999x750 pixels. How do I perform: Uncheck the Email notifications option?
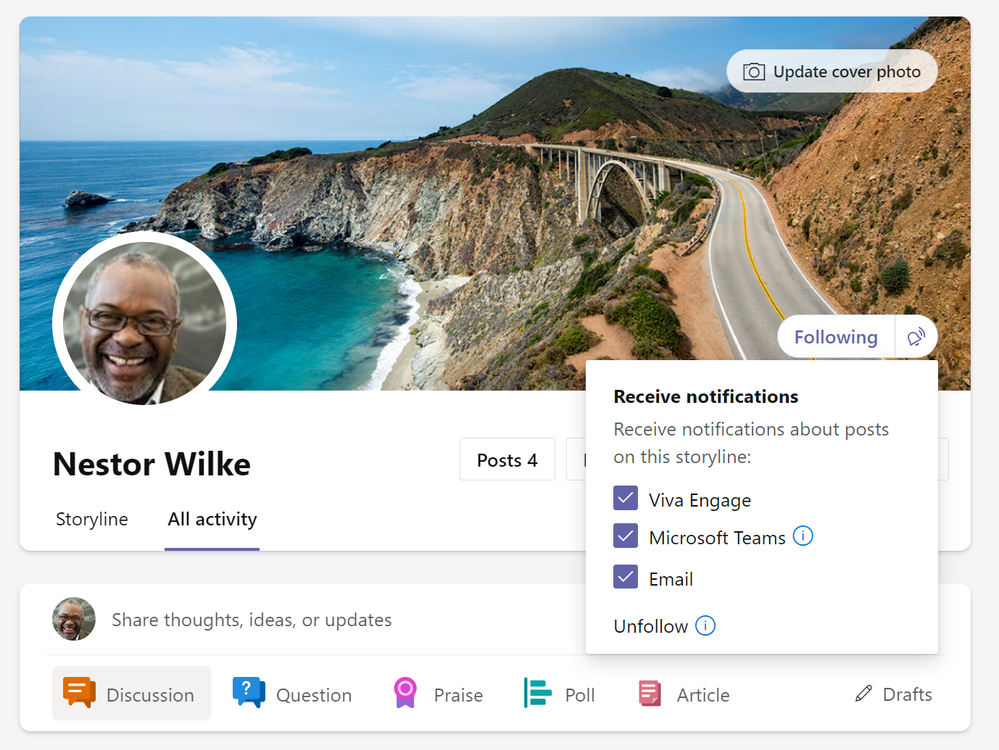(x=625, y=576)
